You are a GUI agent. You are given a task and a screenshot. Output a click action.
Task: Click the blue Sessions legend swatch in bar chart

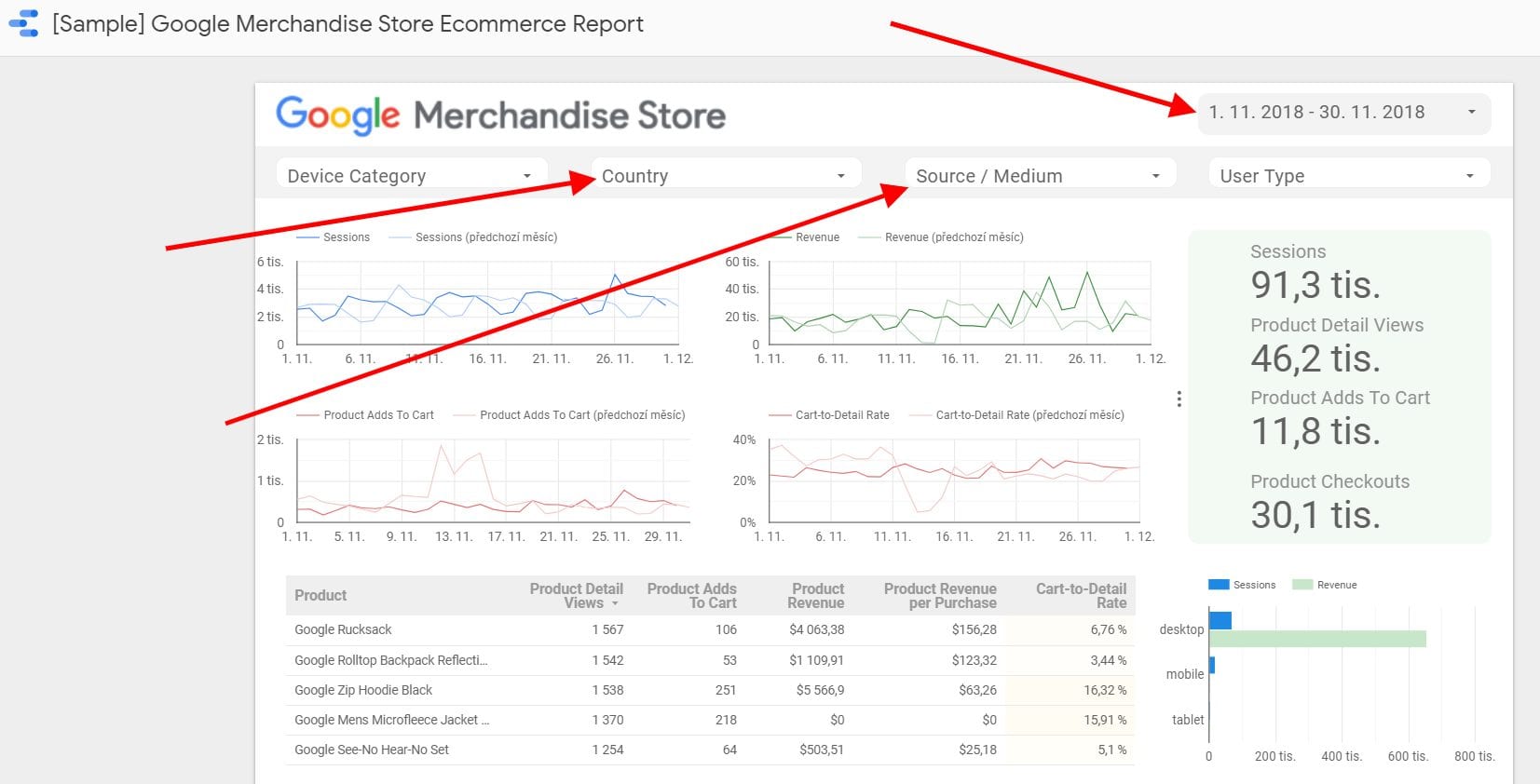click(1218, 585)
